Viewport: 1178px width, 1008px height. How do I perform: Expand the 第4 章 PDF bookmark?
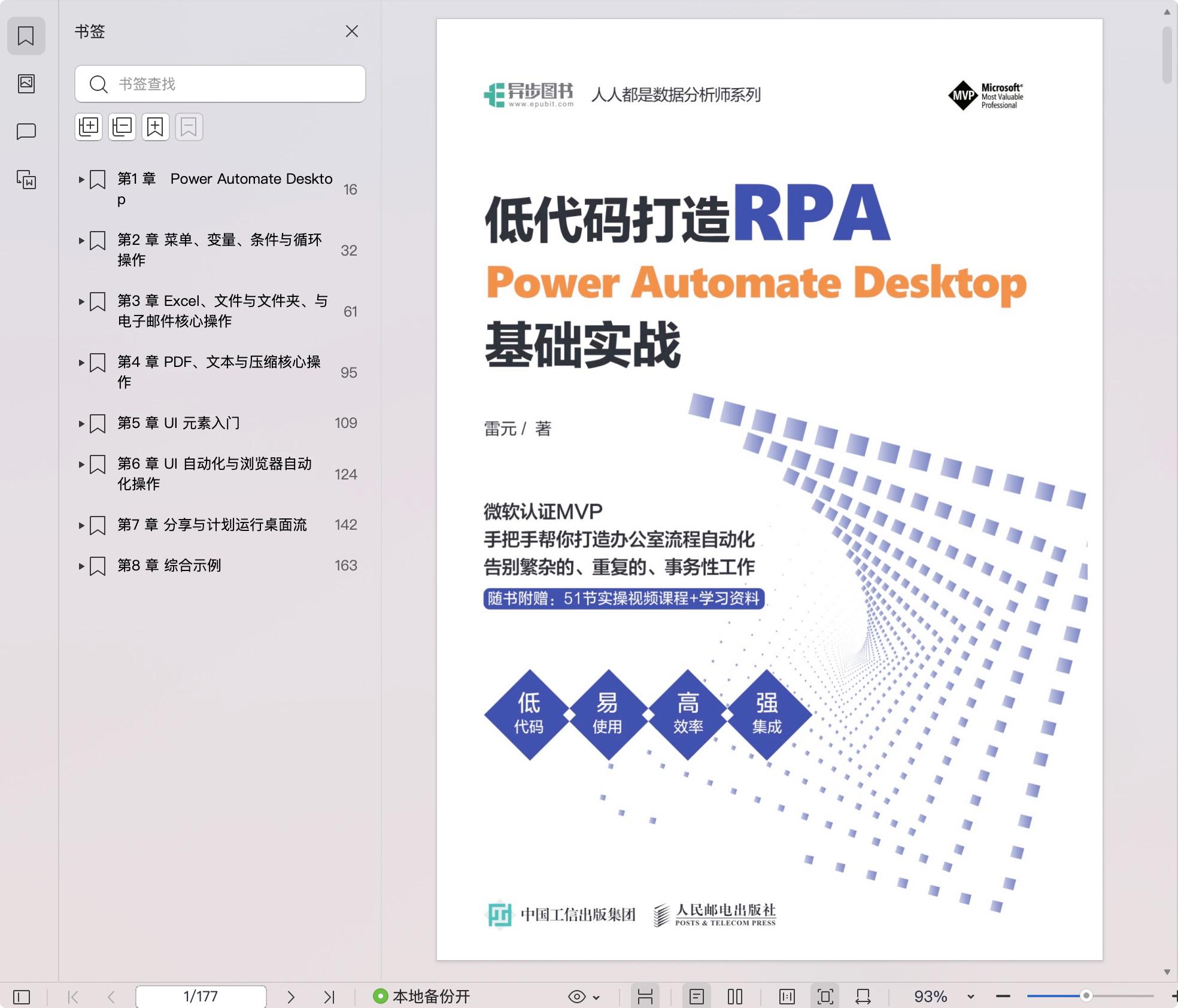pos(81,362)
